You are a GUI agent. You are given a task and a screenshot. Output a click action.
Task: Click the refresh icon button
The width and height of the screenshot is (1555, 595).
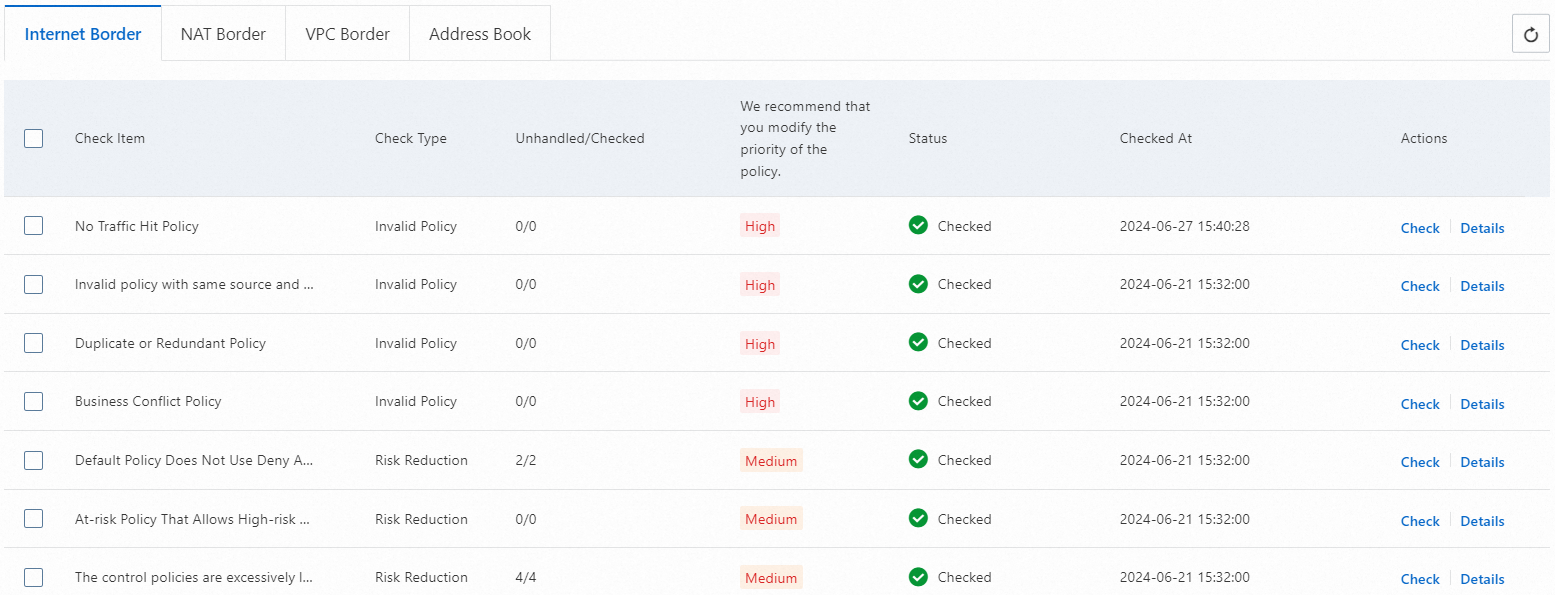pyautogui.click(x=1530, y=35)
